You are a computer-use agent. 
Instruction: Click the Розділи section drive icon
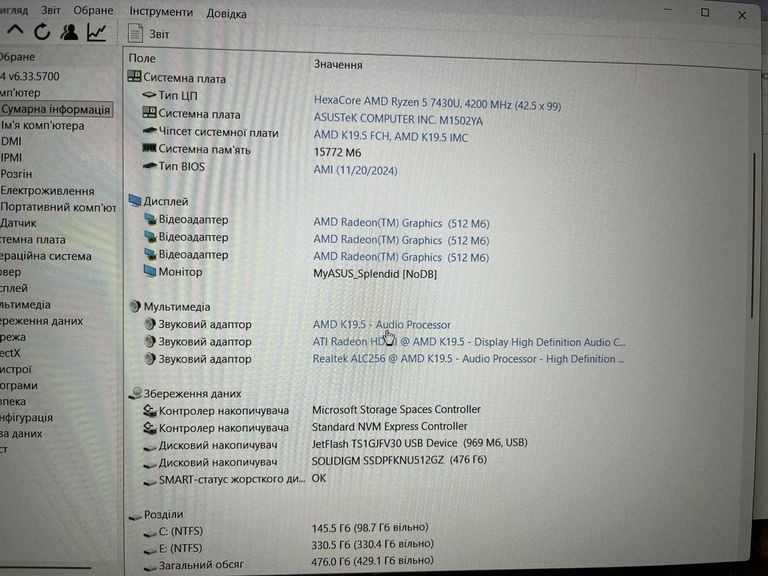point(135,516)
